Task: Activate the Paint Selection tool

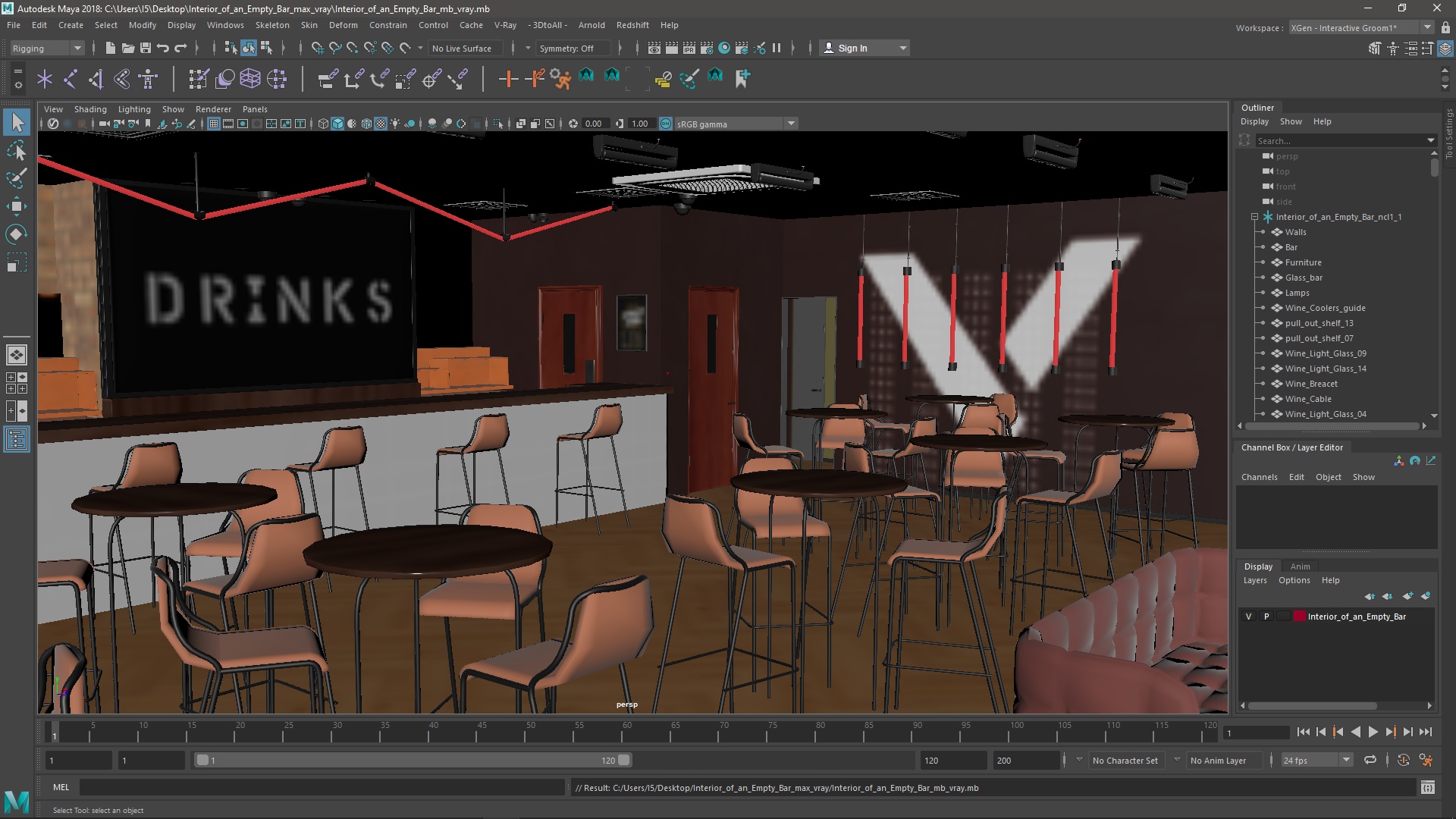Action: tap(17, 179)
